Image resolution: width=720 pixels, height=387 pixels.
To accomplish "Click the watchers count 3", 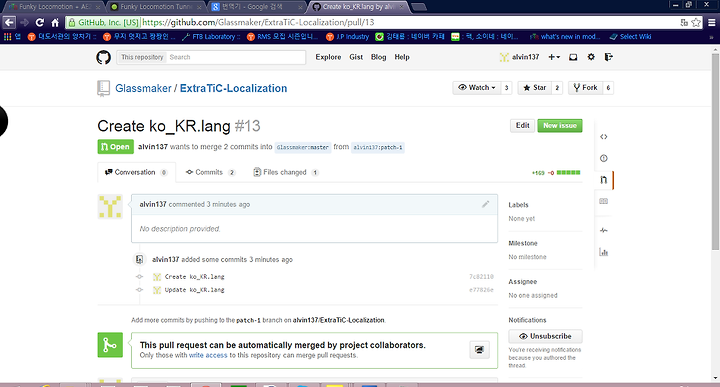I will pos(506,88).
